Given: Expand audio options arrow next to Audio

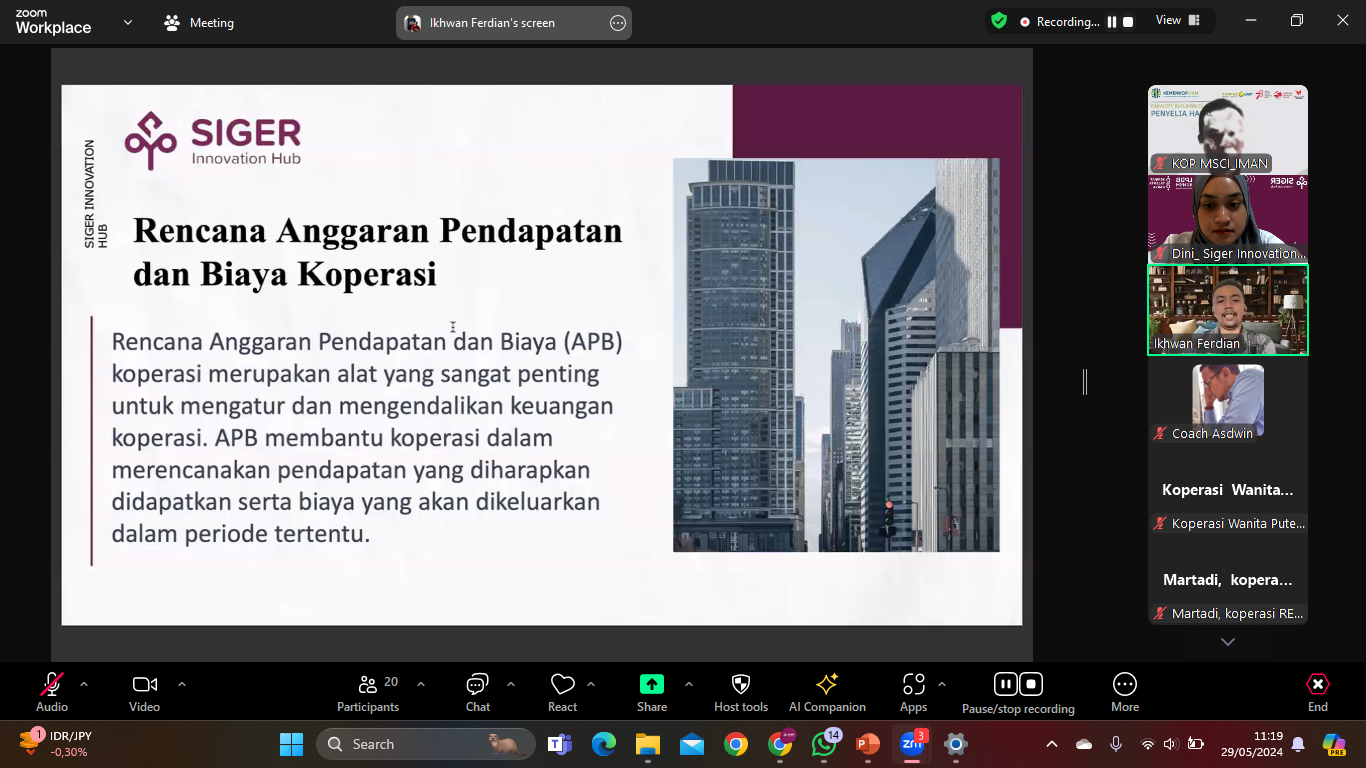Looking at the screenshot, I should tap(84, 684).
